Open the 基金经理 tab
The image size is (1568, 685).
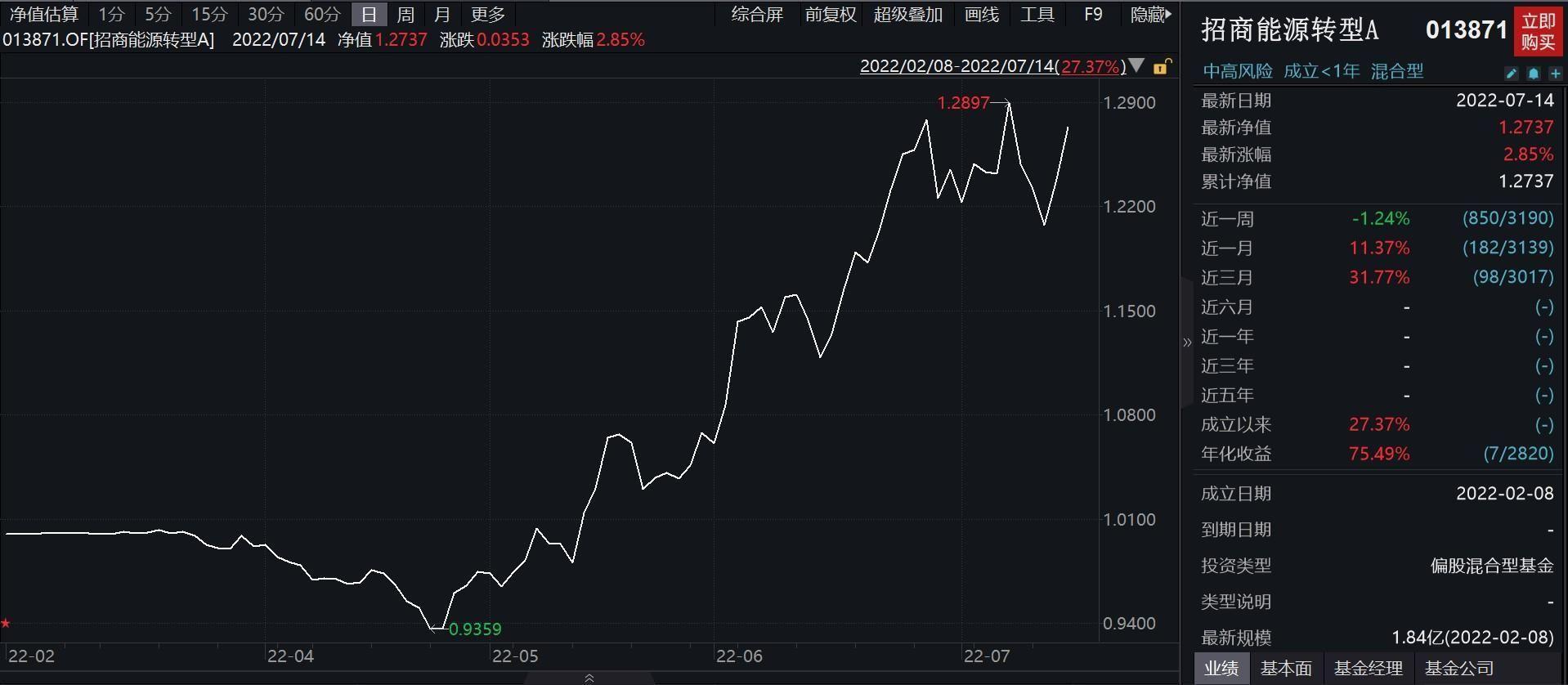[x=1369, y=669]
